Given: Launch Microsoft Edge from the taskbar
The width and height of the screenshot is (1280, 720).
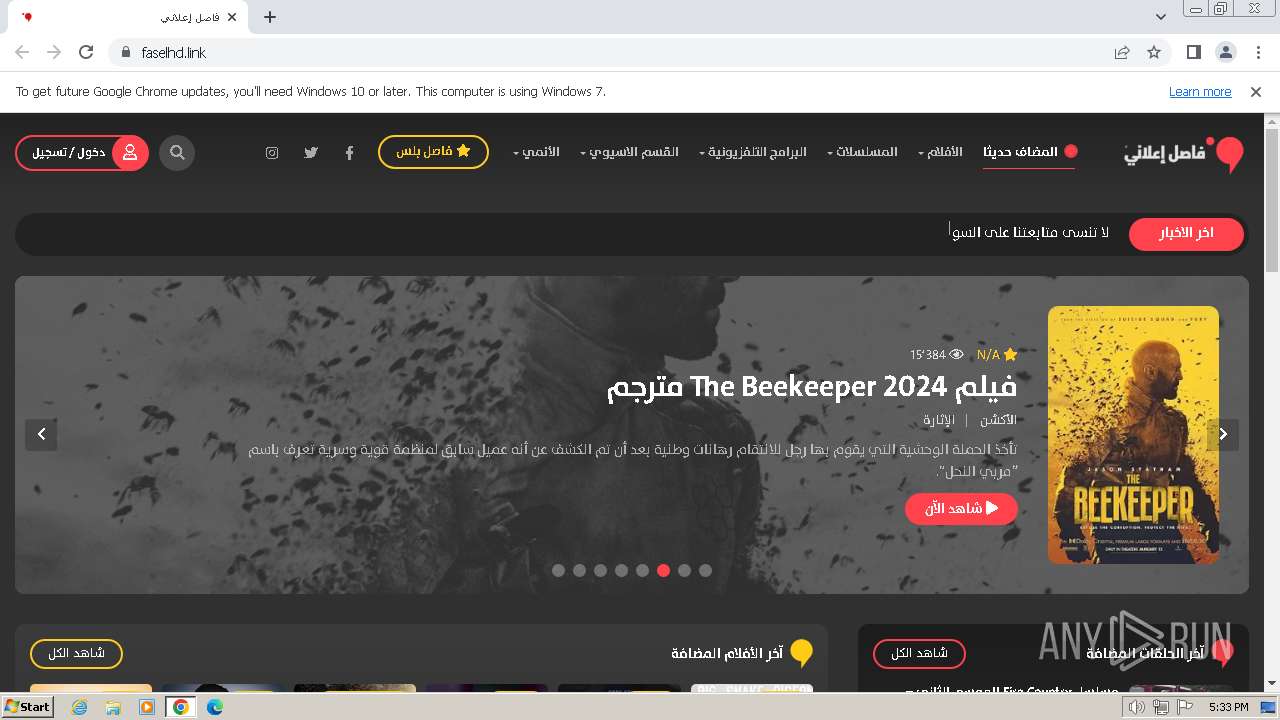Looking at the screenshot, I should pos(215,707).
